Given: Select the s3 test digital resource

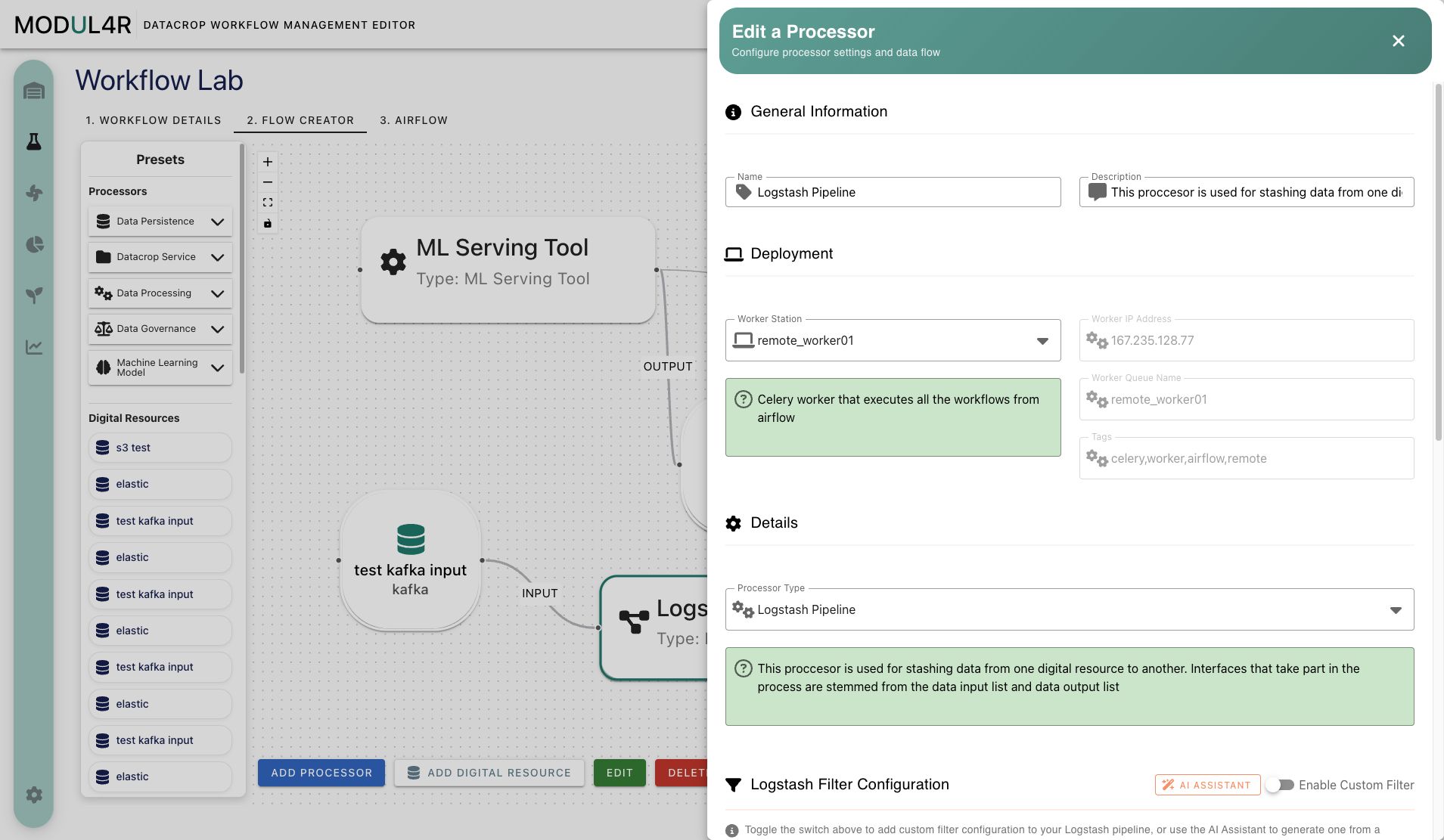Looking at the screenshot, I should (x=160, y=448).
